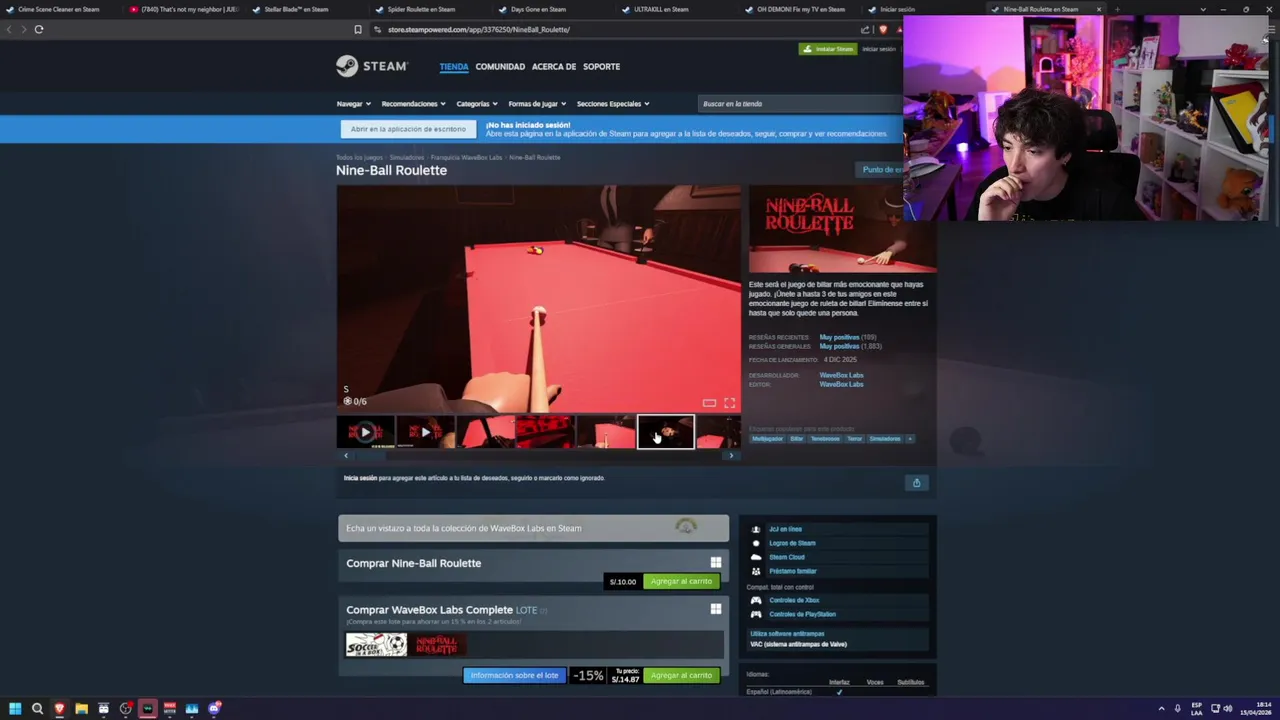This screenshot has width=1280, height=720.
Task: Open File Explorer from the taskbar
Action: point(81,709)
